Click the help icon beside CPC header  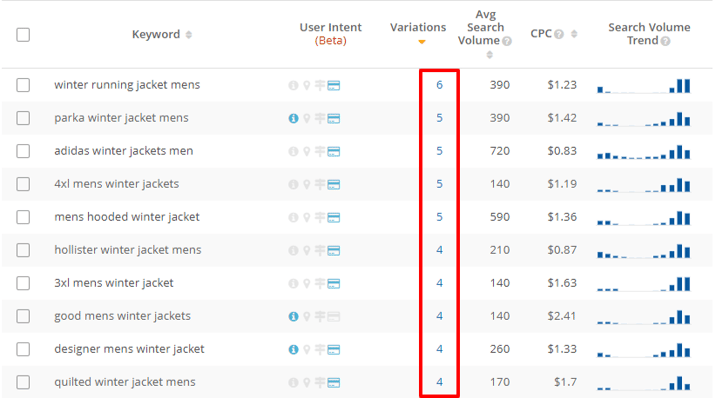pyautogui.click(x=559, y=34)
